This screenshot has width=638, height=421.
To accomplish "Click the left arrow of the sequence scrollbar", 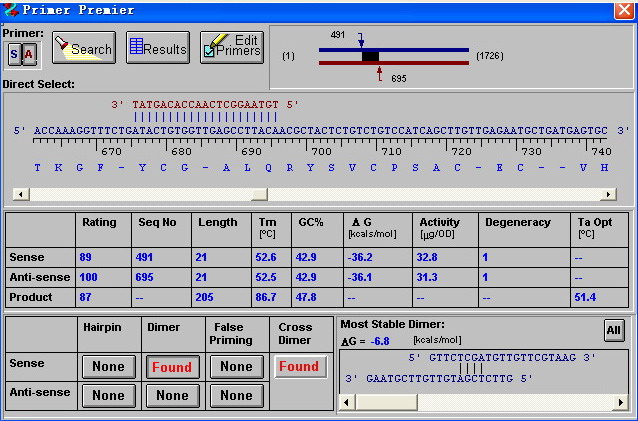I will click(21, 194).
